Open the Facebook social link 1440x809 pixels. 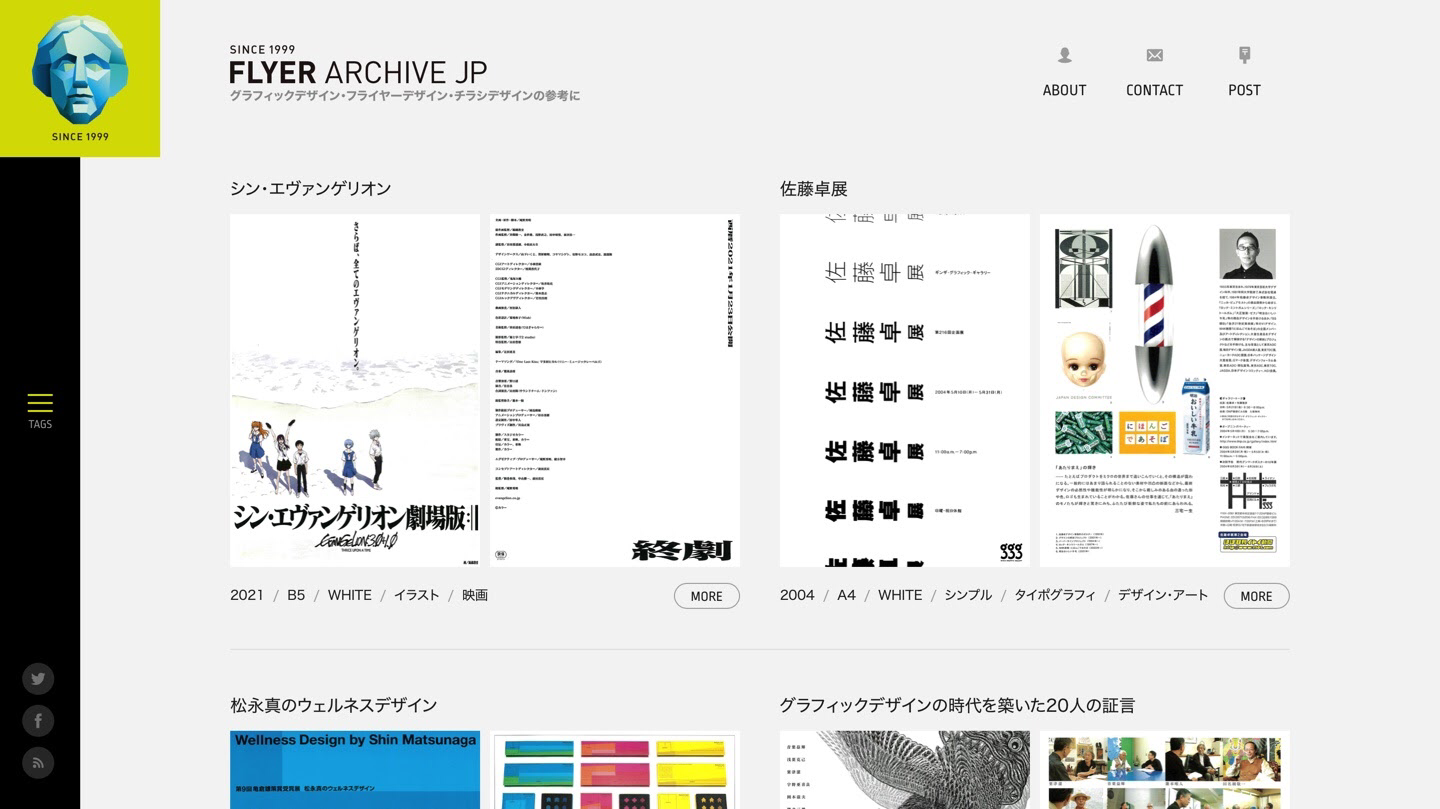point(38,721)
